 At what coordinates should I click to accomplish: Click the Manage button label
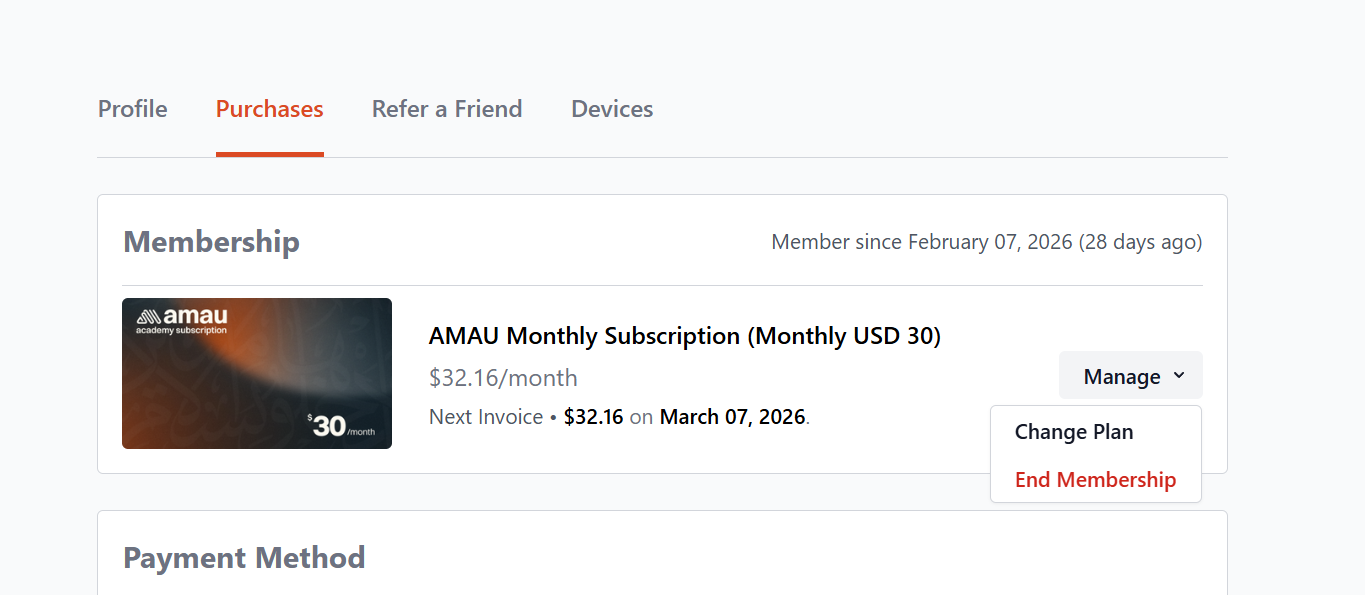(x=1122, y=376)
